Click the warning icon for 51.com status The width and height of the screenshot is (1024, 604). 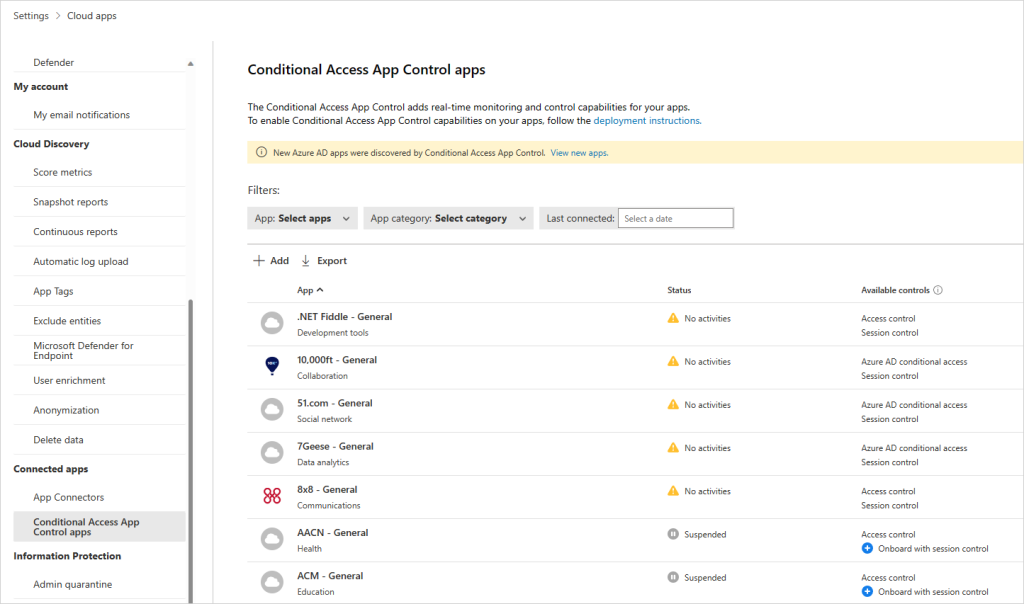tap(673, 405)
